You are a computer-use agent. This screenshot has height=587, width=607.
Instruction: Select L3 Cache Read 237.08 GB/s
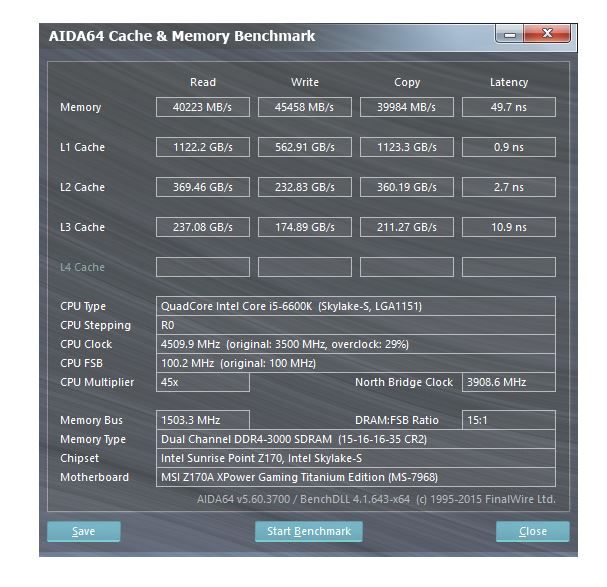coord(203,227)
